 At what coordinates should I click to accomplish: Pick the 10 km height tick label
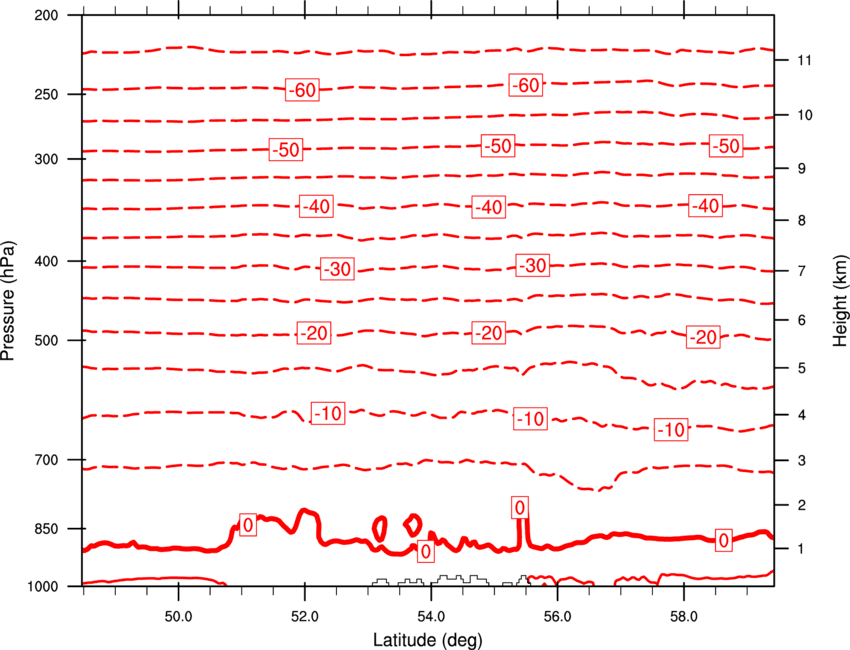804,115
